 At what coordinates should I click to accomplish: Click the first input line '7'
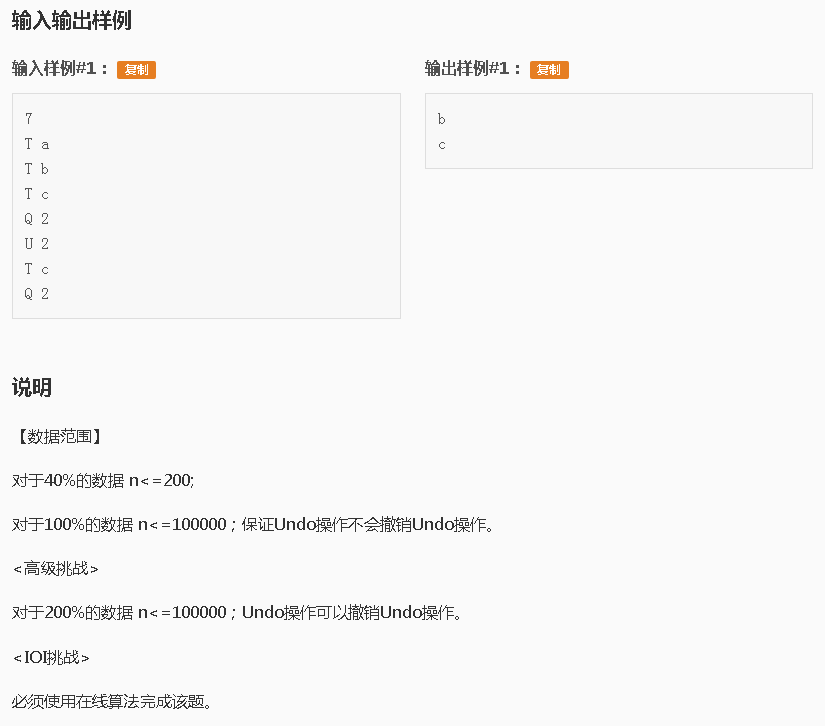[x=29, y=119]
